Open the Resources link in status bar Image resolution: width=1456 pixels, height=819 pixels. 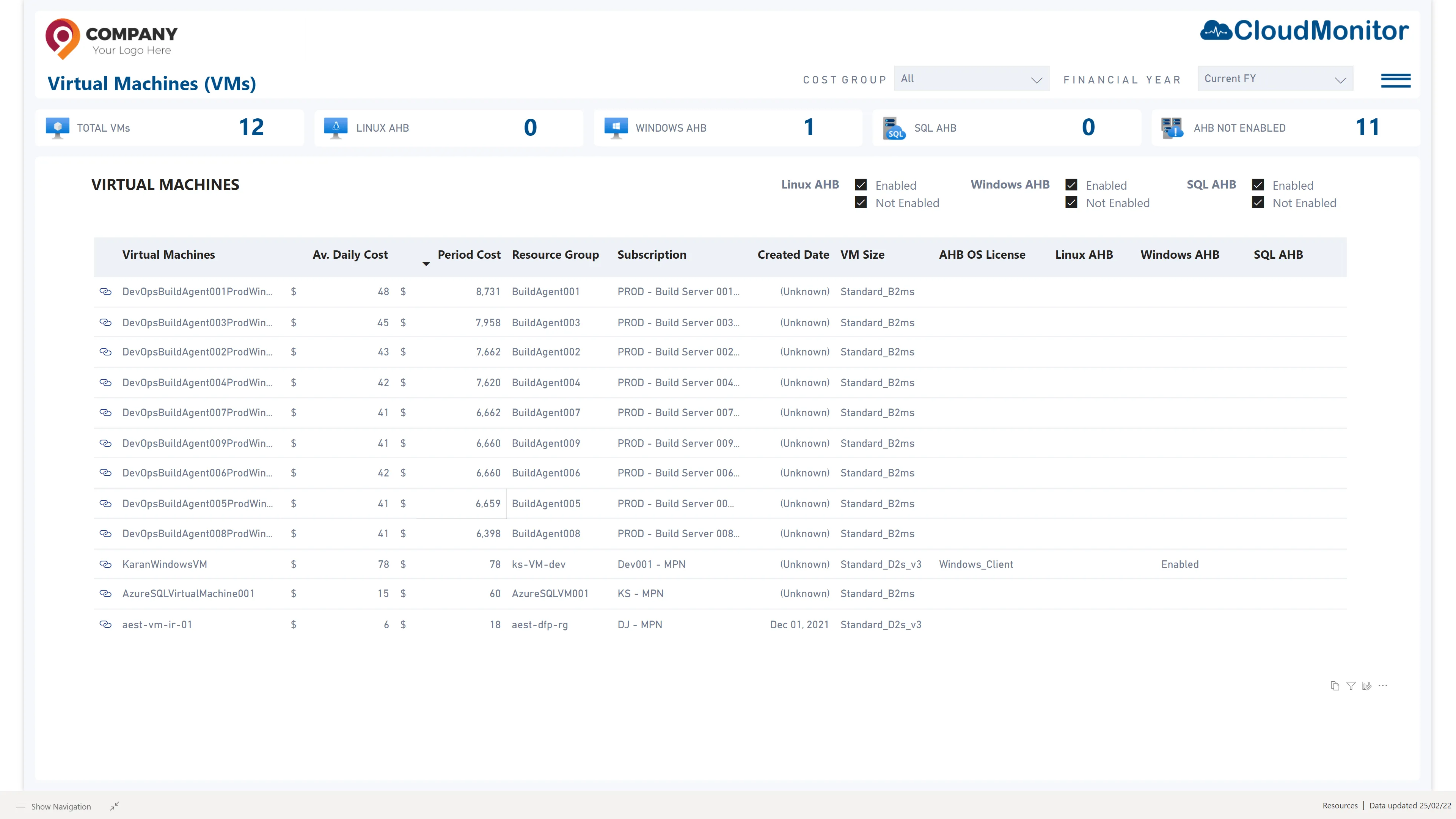click(x=1340, y=805)
